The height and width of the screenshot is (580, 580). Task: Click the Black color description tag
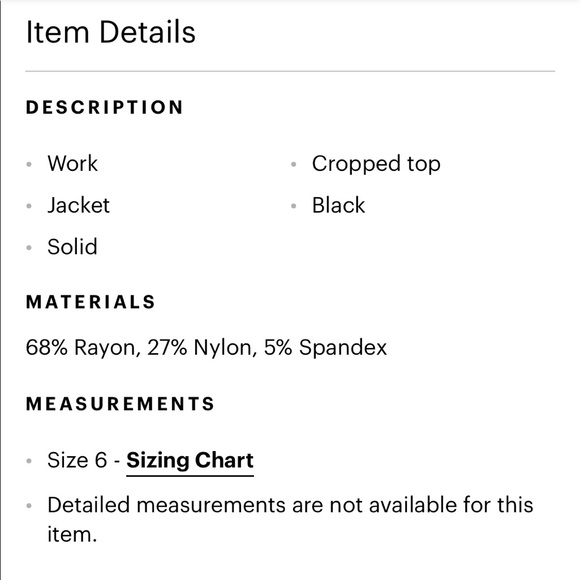tap(338, 205)
